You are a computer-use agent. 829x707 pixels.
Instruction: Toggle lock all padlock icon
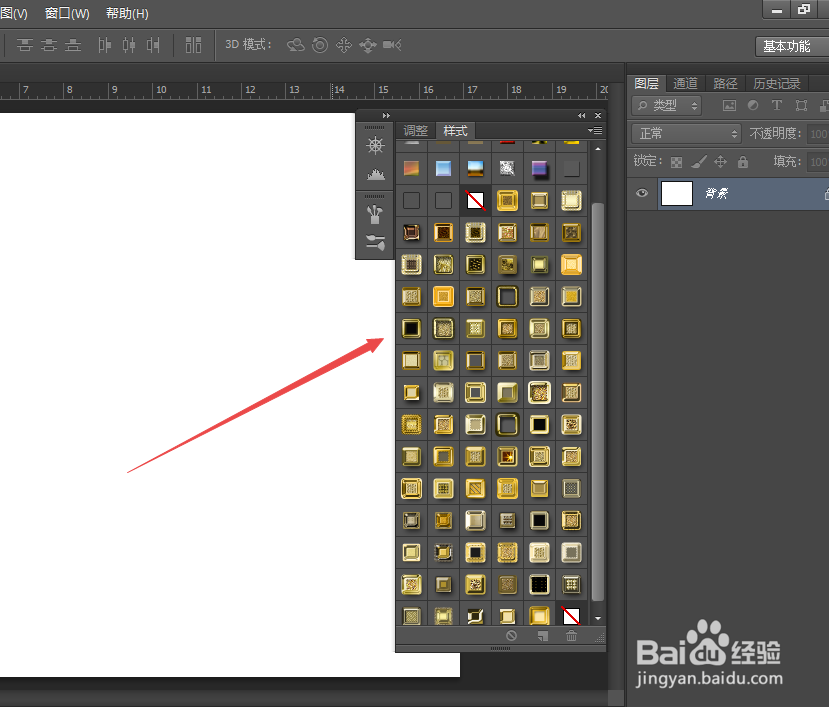point(743,162)
